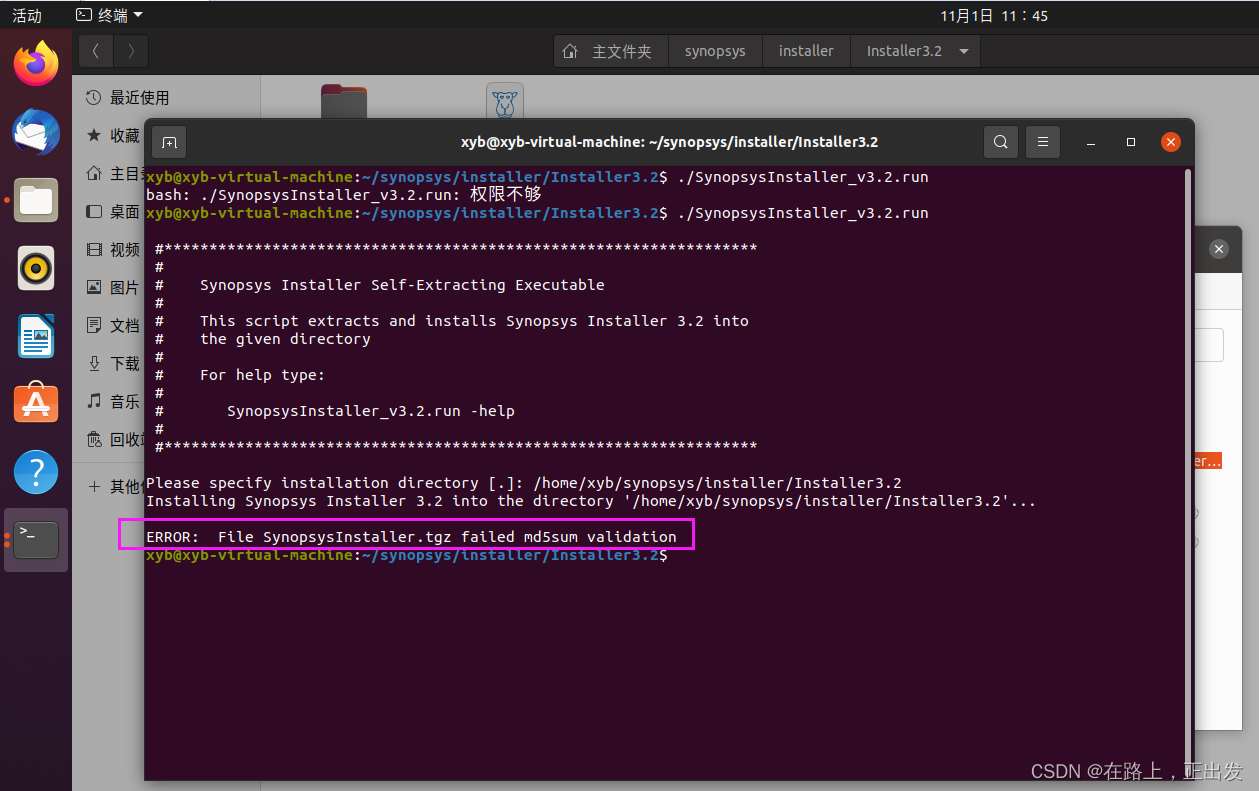Click 'Synopsys Installer Self-Extracting Executable' text
The image size is (1259, 791).
tap(402, 285)
